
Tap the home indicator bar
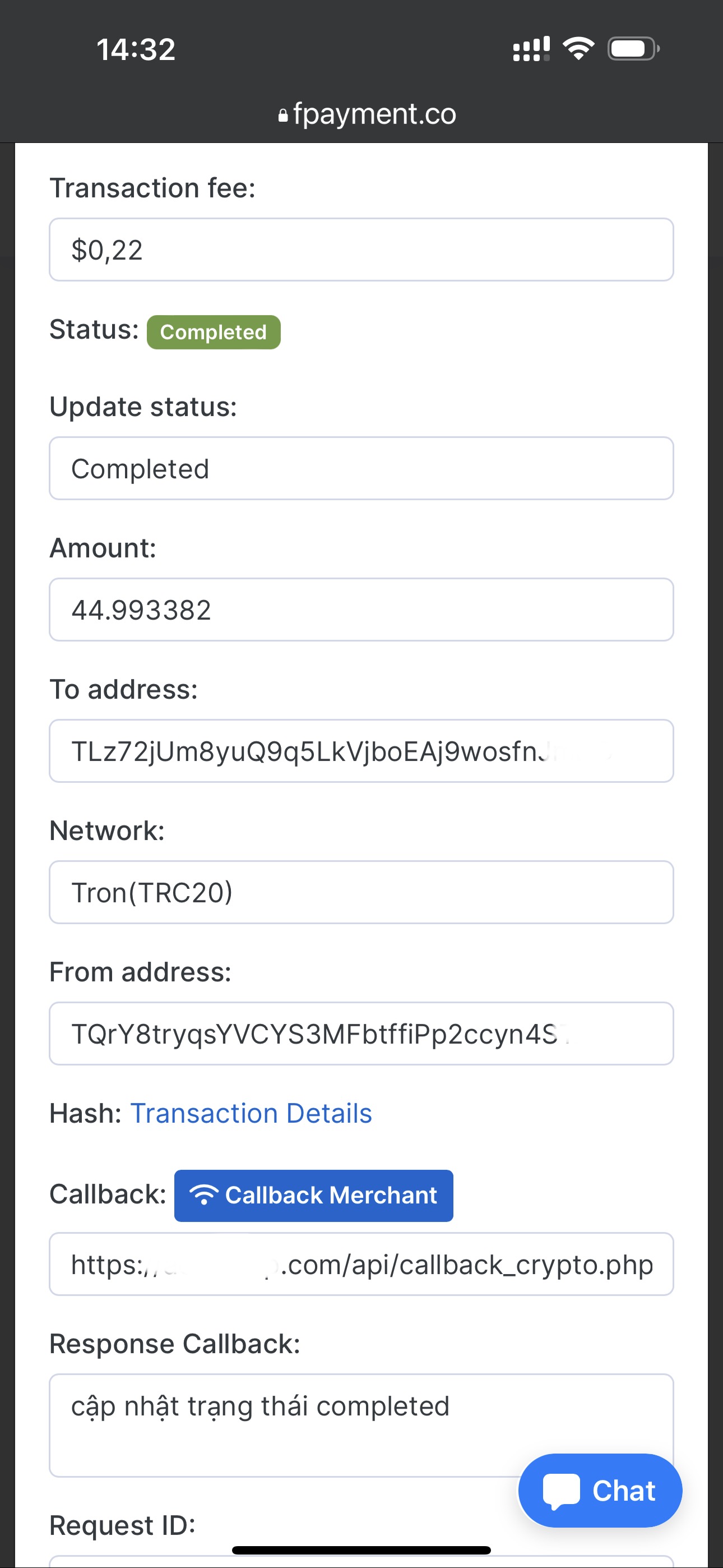361,1551
